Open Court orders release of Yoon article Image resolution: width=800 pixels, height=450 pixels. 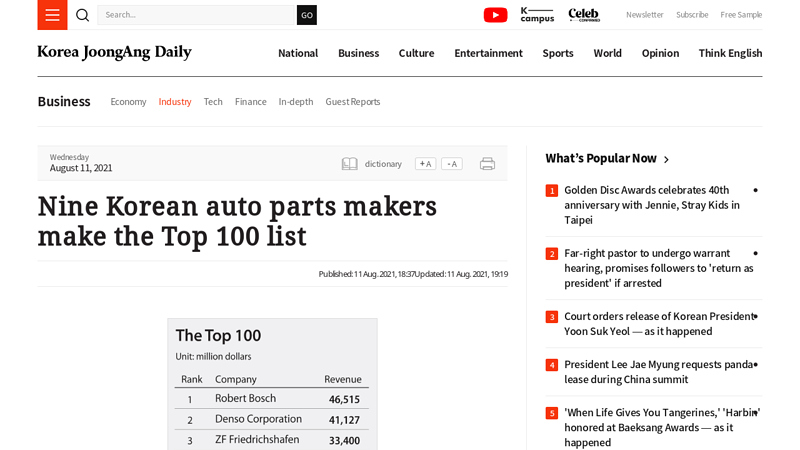pos(659,324)
